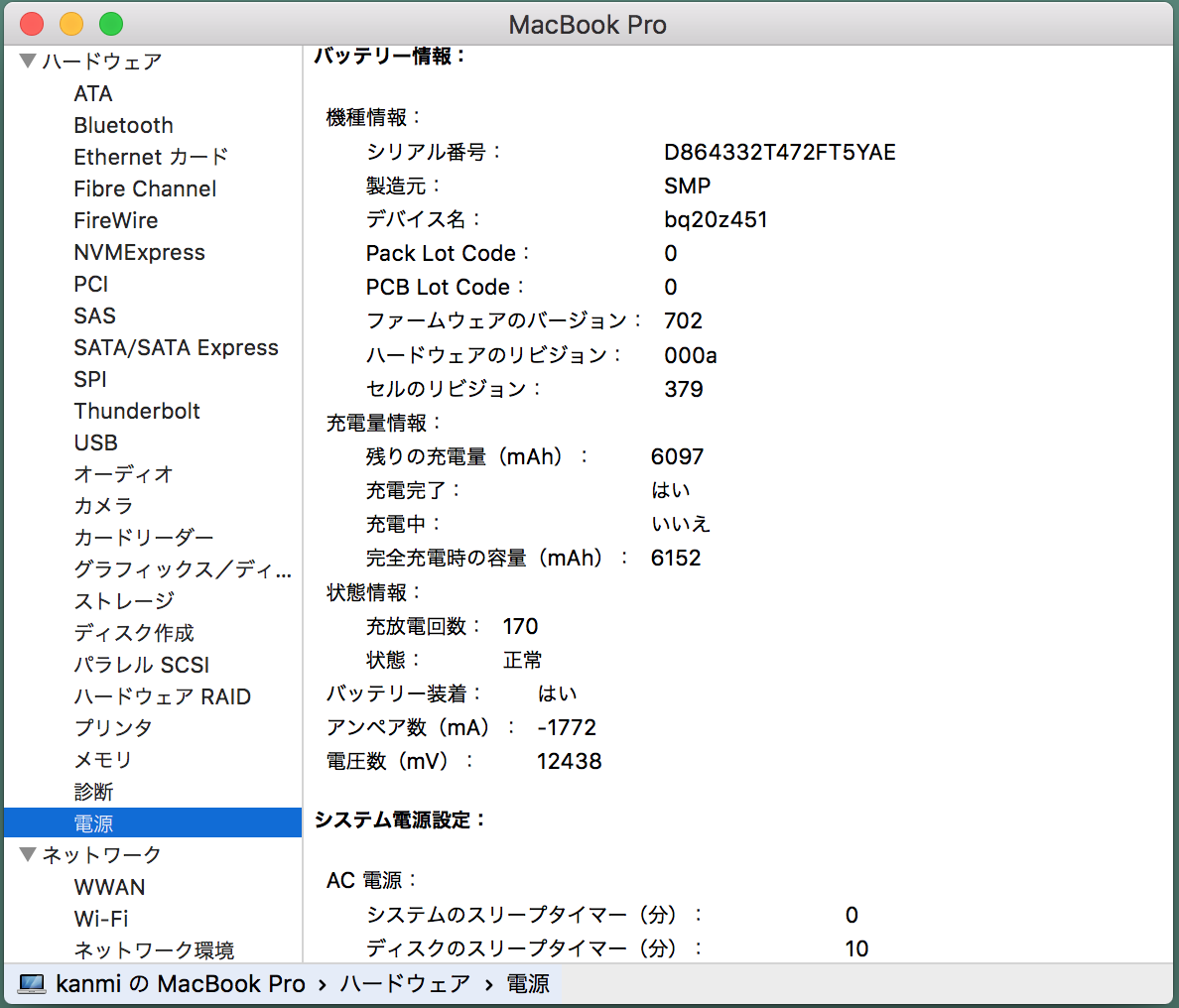Select ディスク作成 in the sidebar
Image resolution: width=1179 pixels, height=1008 pixels.
(x=134, y=633)
